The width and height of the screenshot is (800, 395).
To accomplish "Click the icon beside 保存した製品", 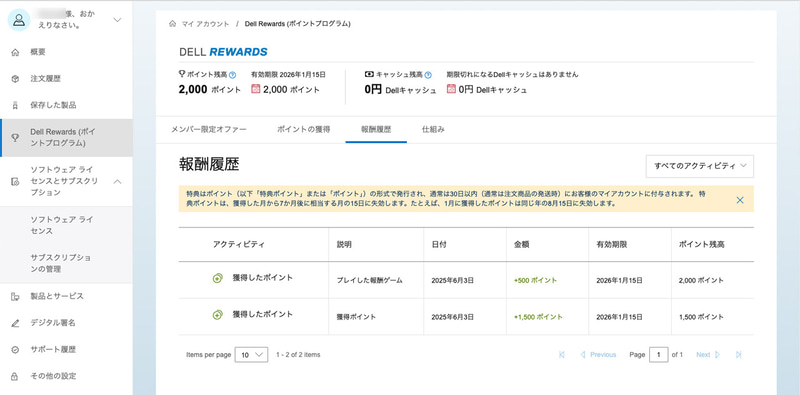I will pos(15,106).
